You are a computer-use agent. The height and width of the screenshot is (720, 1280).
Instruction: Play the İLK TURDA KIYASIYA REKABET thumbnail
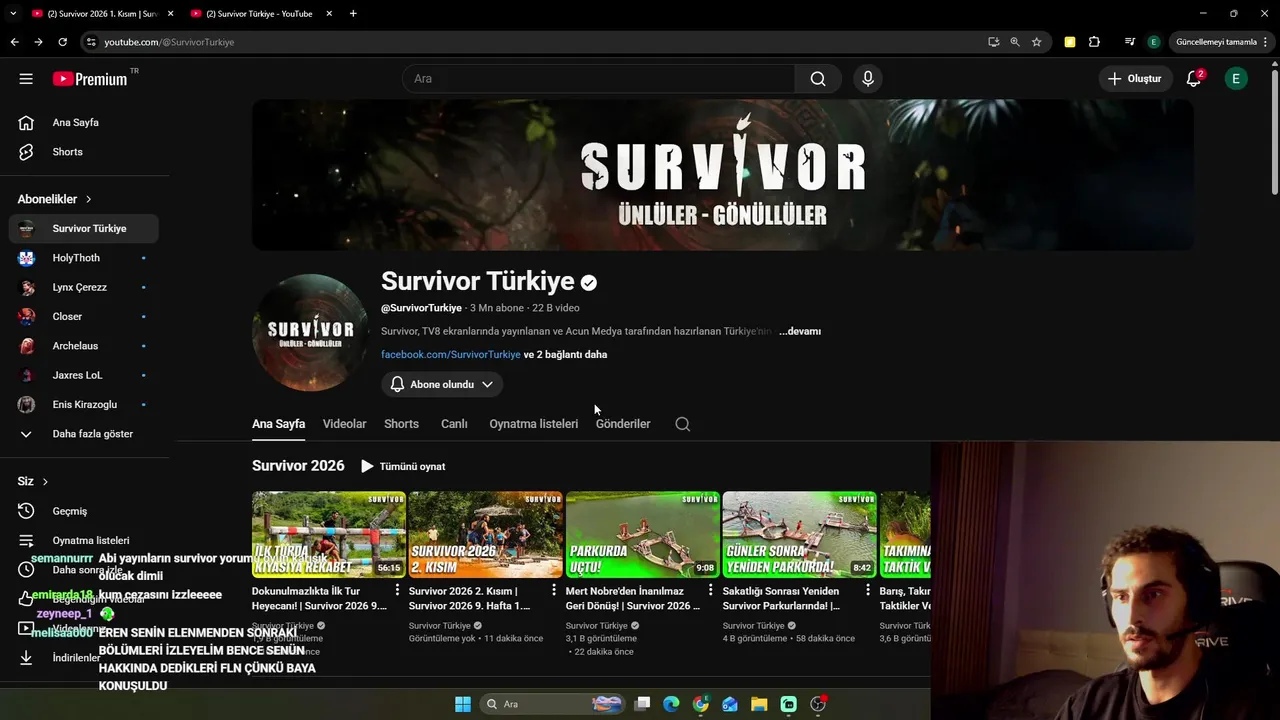(x=329, y=534)
